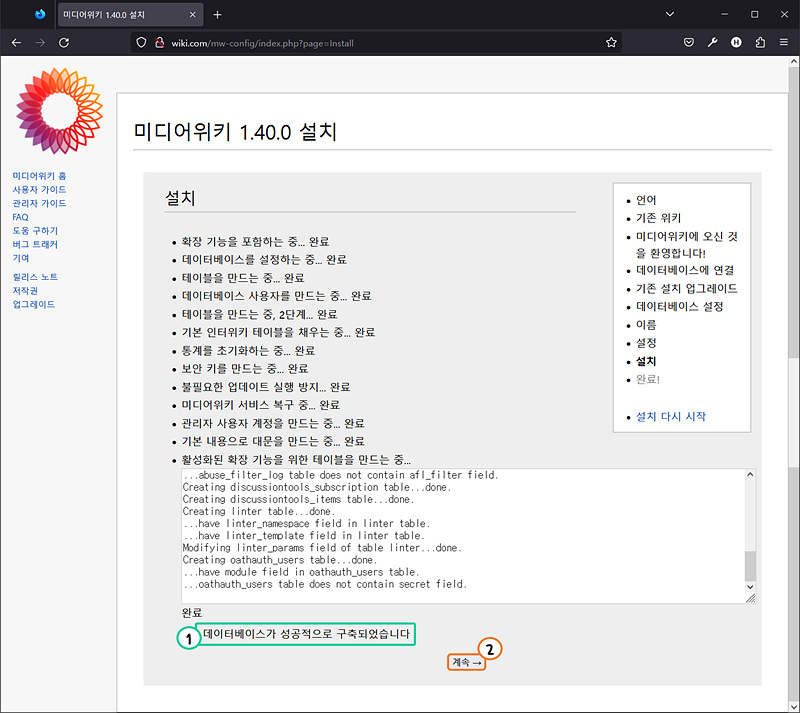
Task: Open the 미디어위키 홈 link
Action: pyautogui.click(x=39, y=176)
